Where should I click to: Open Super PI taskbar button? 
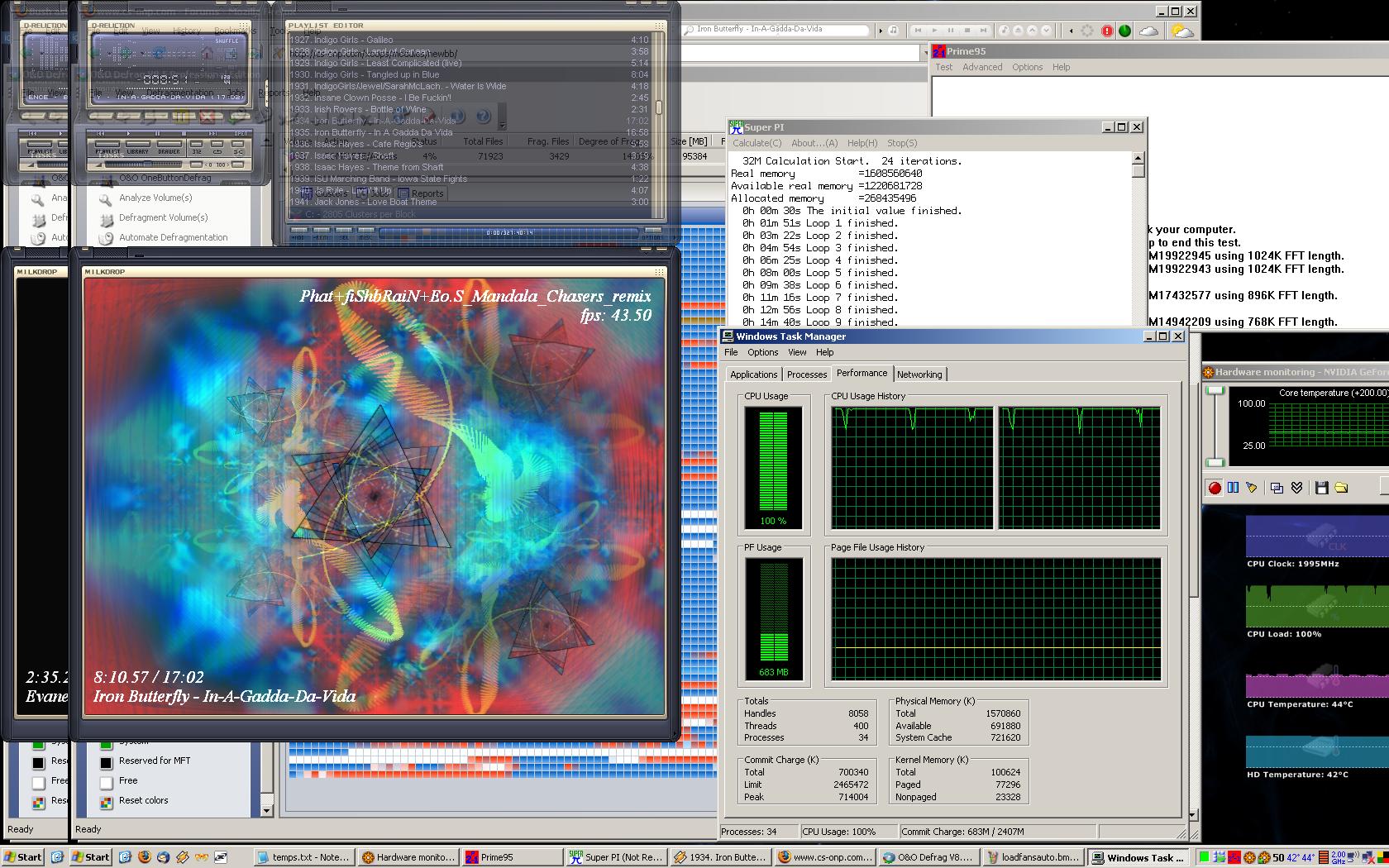(x=617, y=857)
